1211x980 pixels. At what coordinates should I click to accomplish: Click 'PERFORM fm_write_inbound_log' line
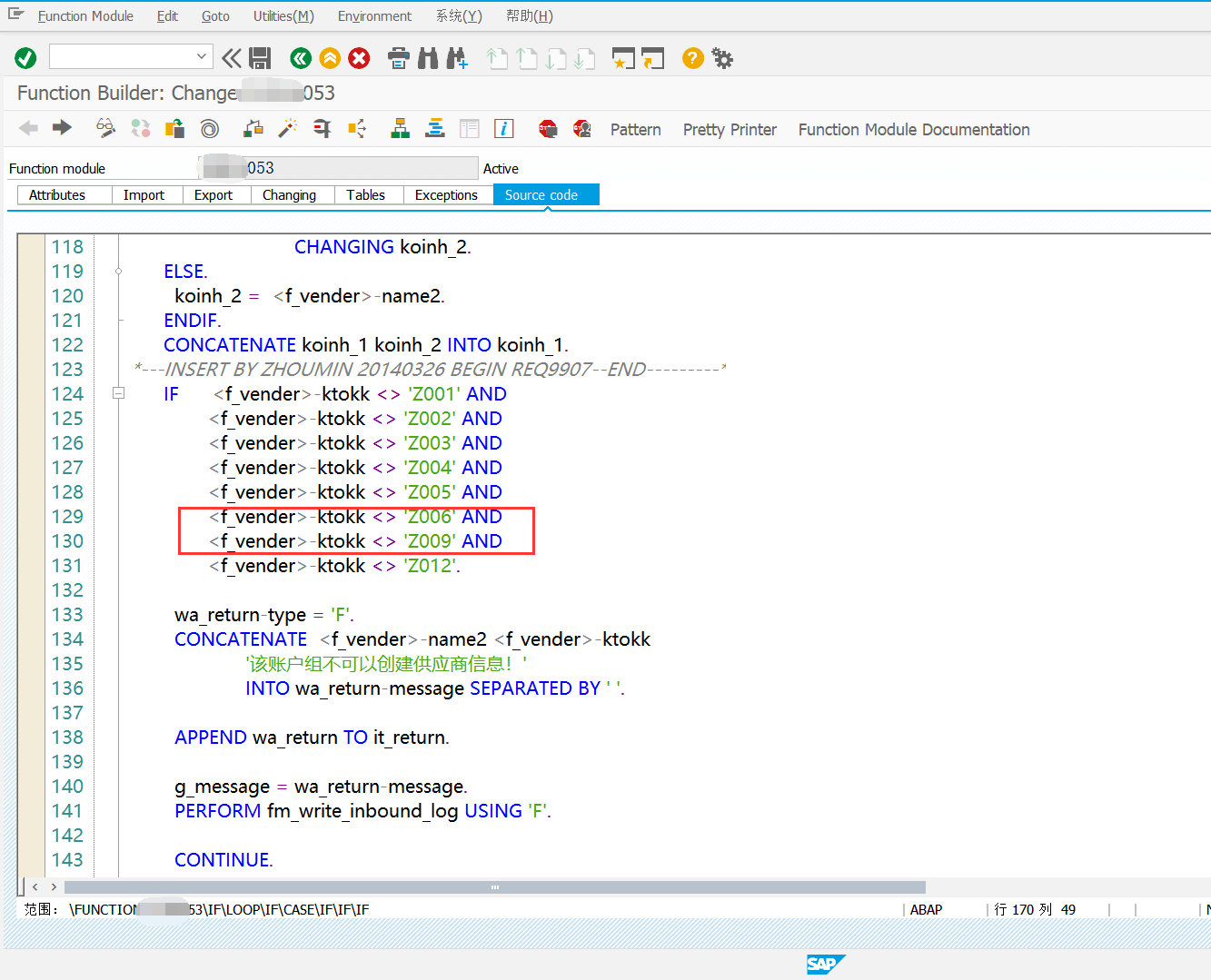click(x=362, y=810)
